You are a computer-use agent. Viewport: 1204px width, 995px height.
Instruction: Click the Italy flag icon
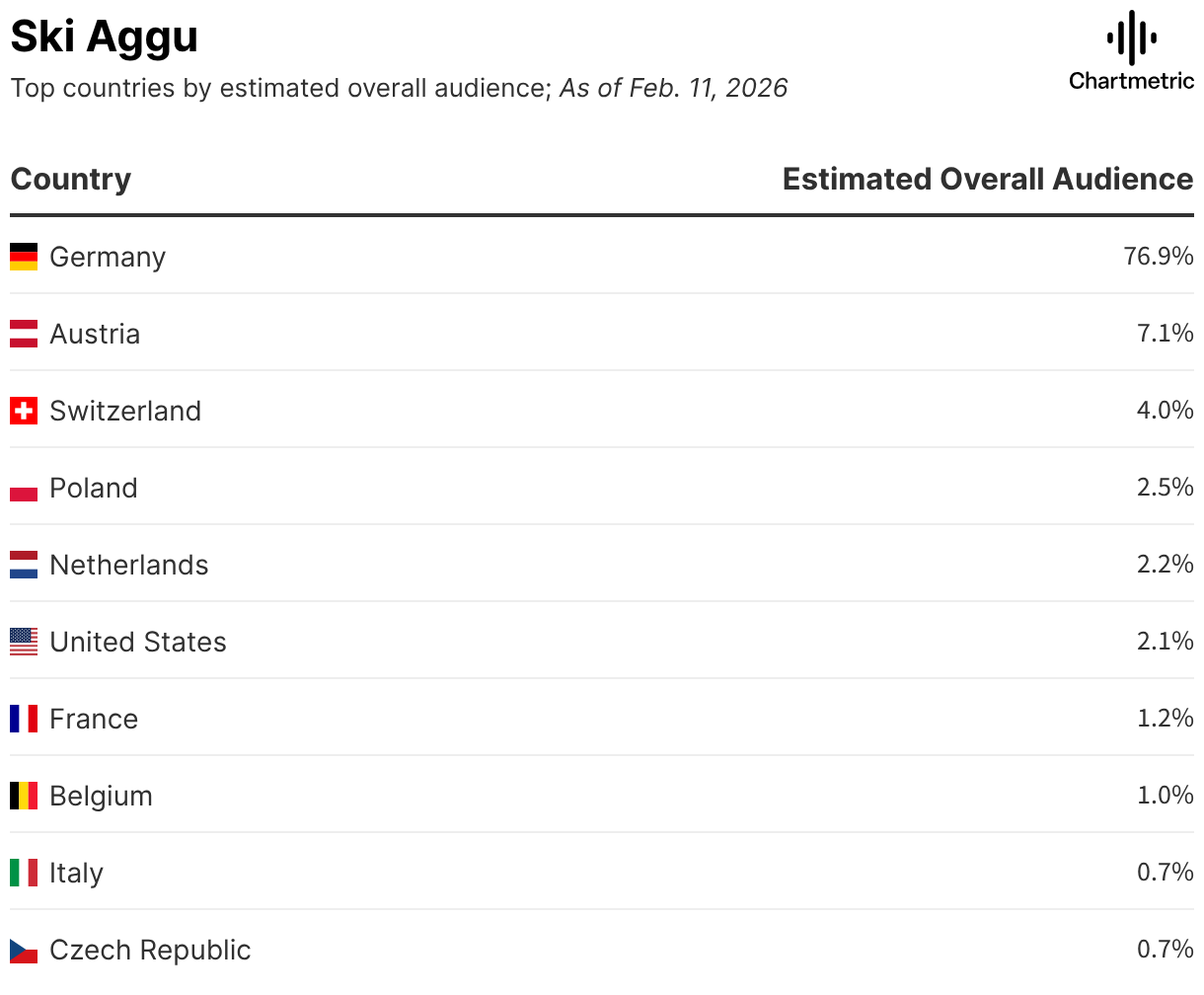click(x=24, y=873)
